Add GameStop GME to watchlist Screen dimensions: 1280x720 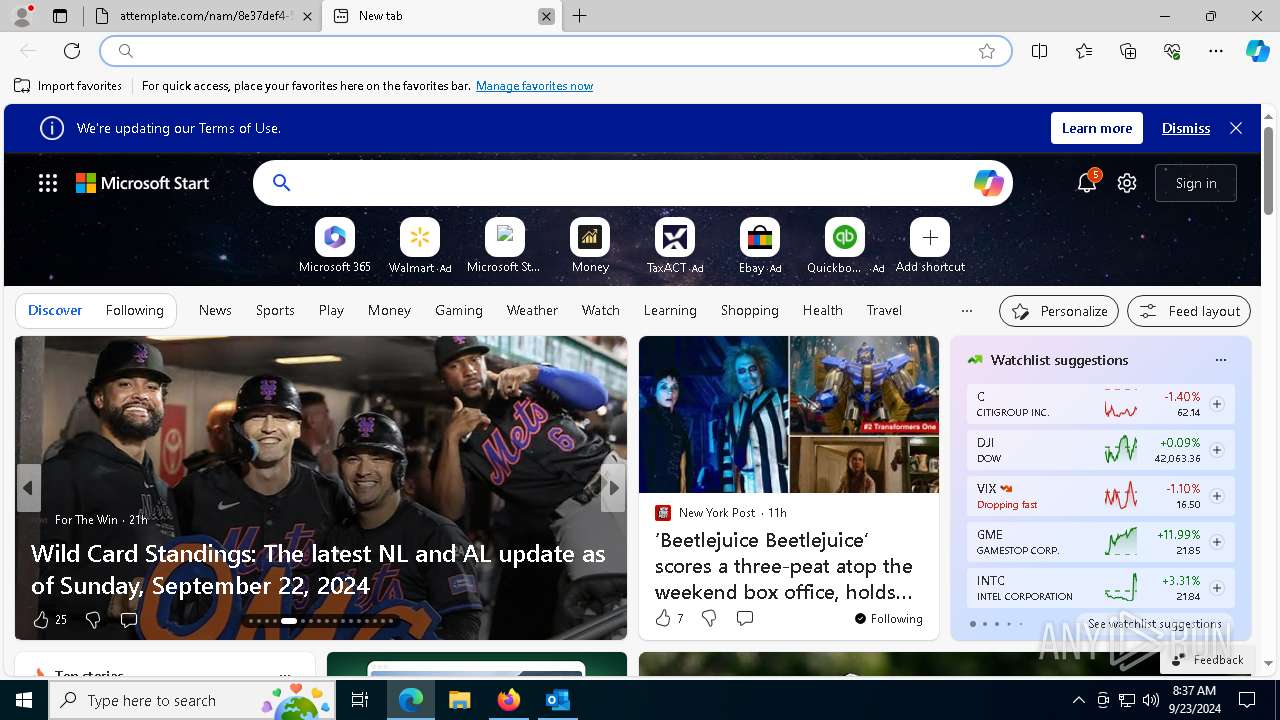point(1217,542)
